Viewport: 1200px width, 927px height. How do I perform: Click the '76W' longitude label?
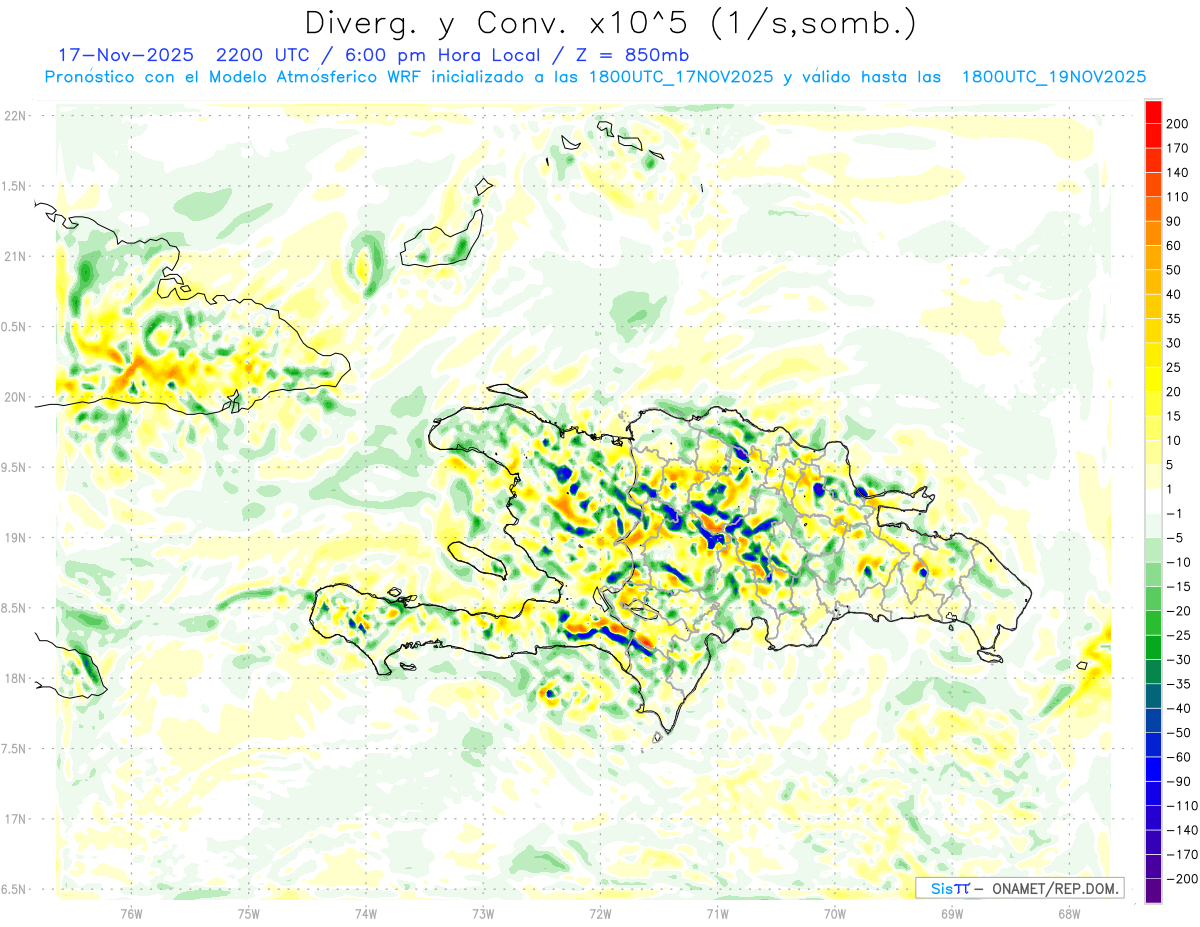[131, 913]
